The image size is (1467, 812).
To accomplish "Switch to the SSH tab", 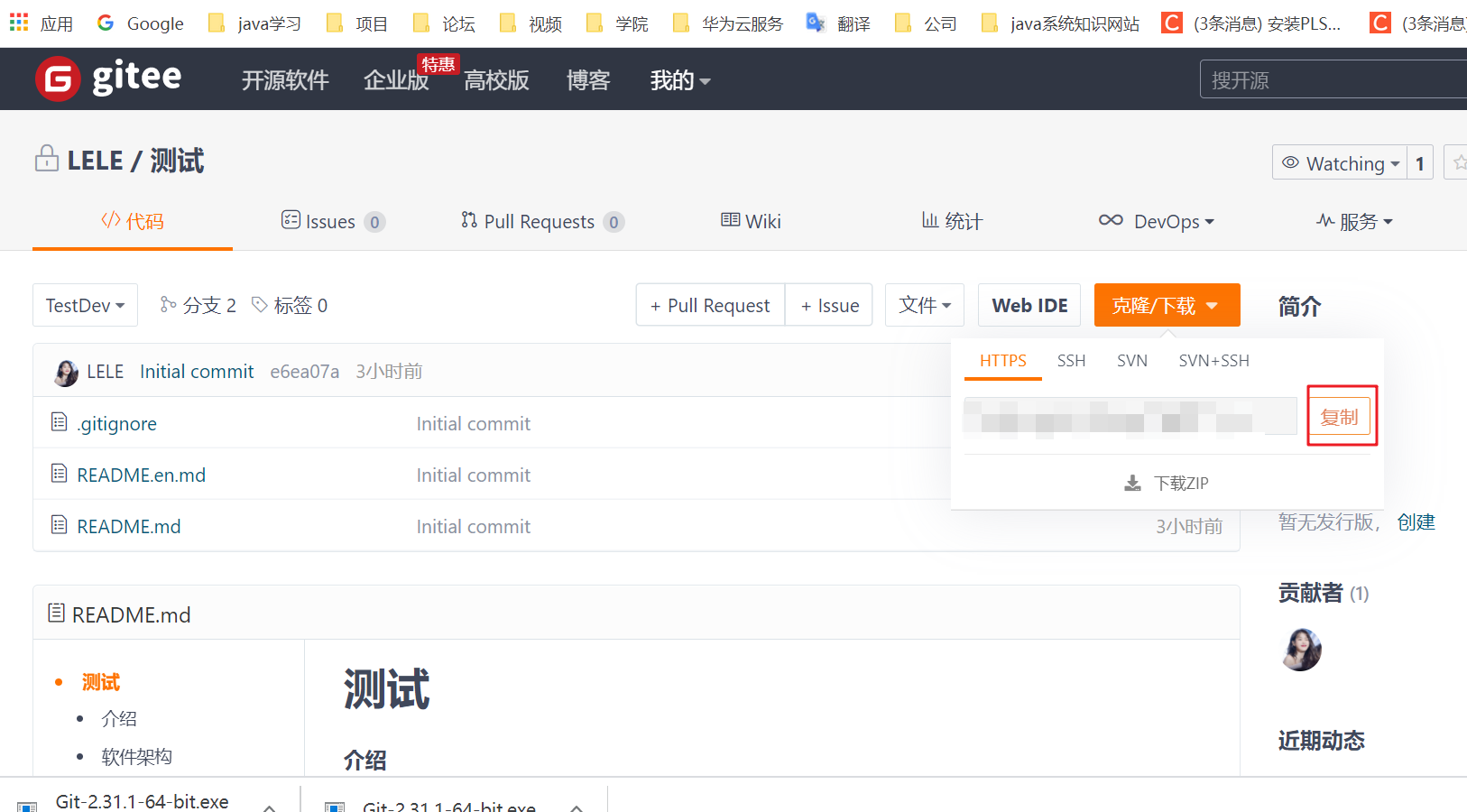I will 1071,360.
